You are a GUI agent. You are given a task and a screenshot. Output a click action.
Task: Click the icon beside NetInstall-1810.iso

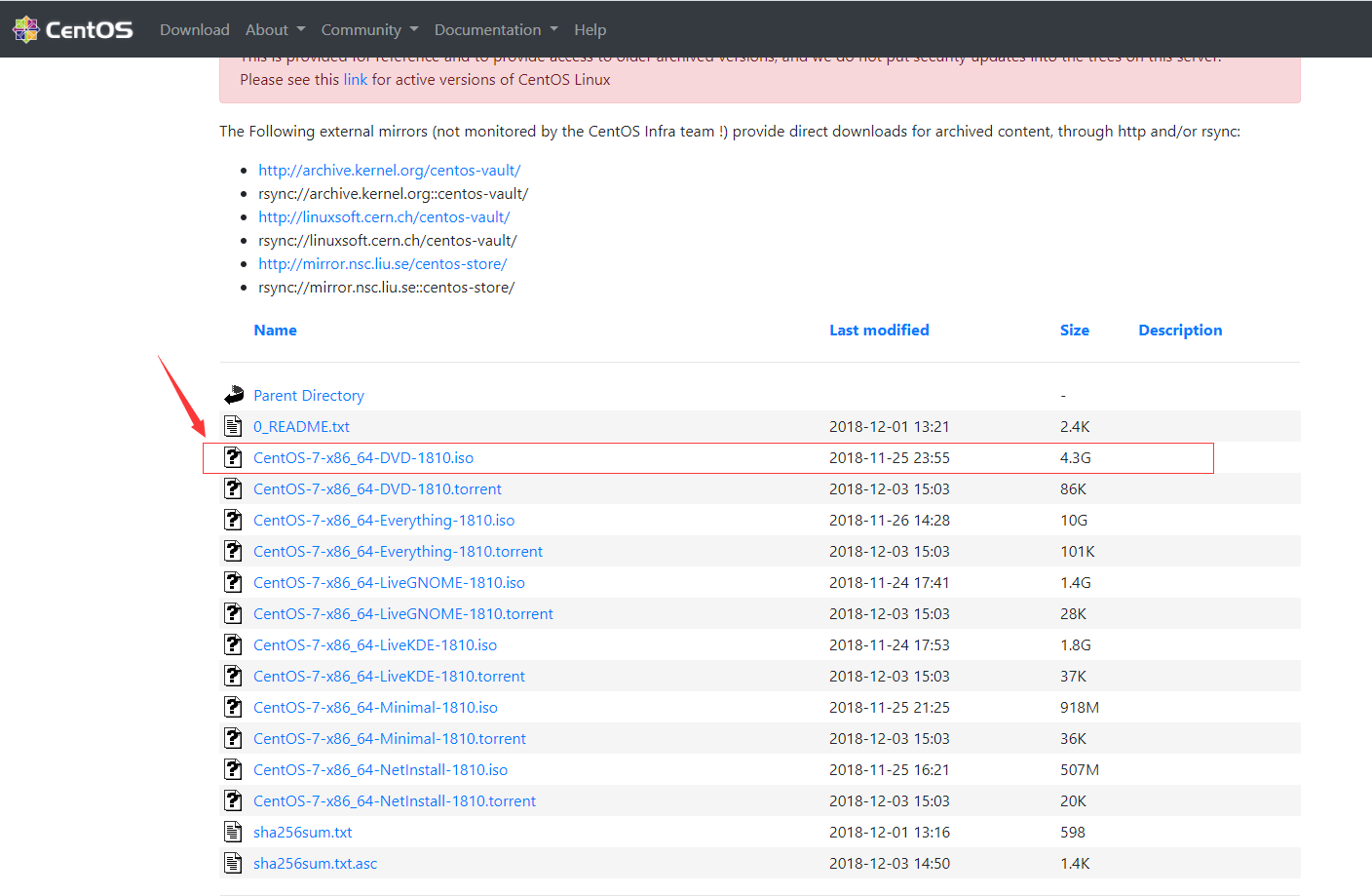click(x=233, y=769)
